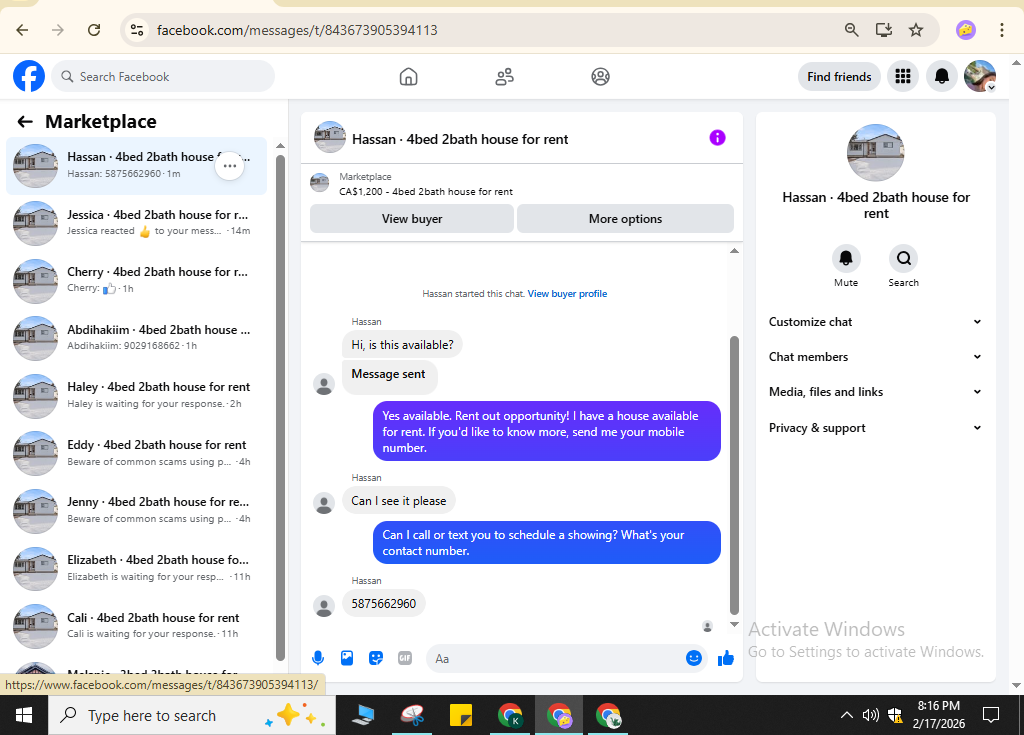Image resolution: width=1024 pixels, height=735 pixels.
Task: Open options menu for the Hassan conversation
Action: coord(229,166)
